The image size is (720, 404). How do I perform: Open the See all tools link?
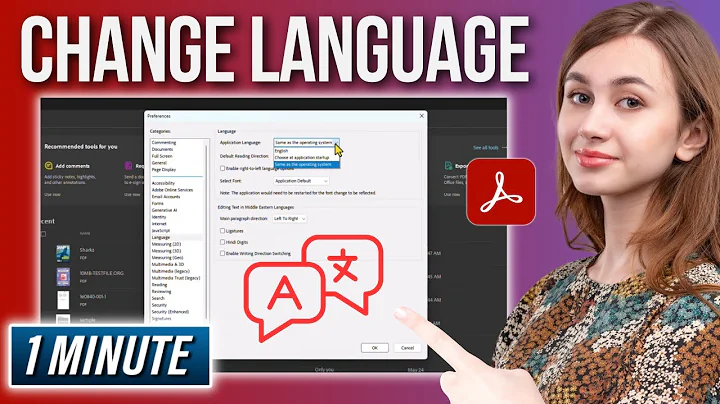tap(485, 148)
